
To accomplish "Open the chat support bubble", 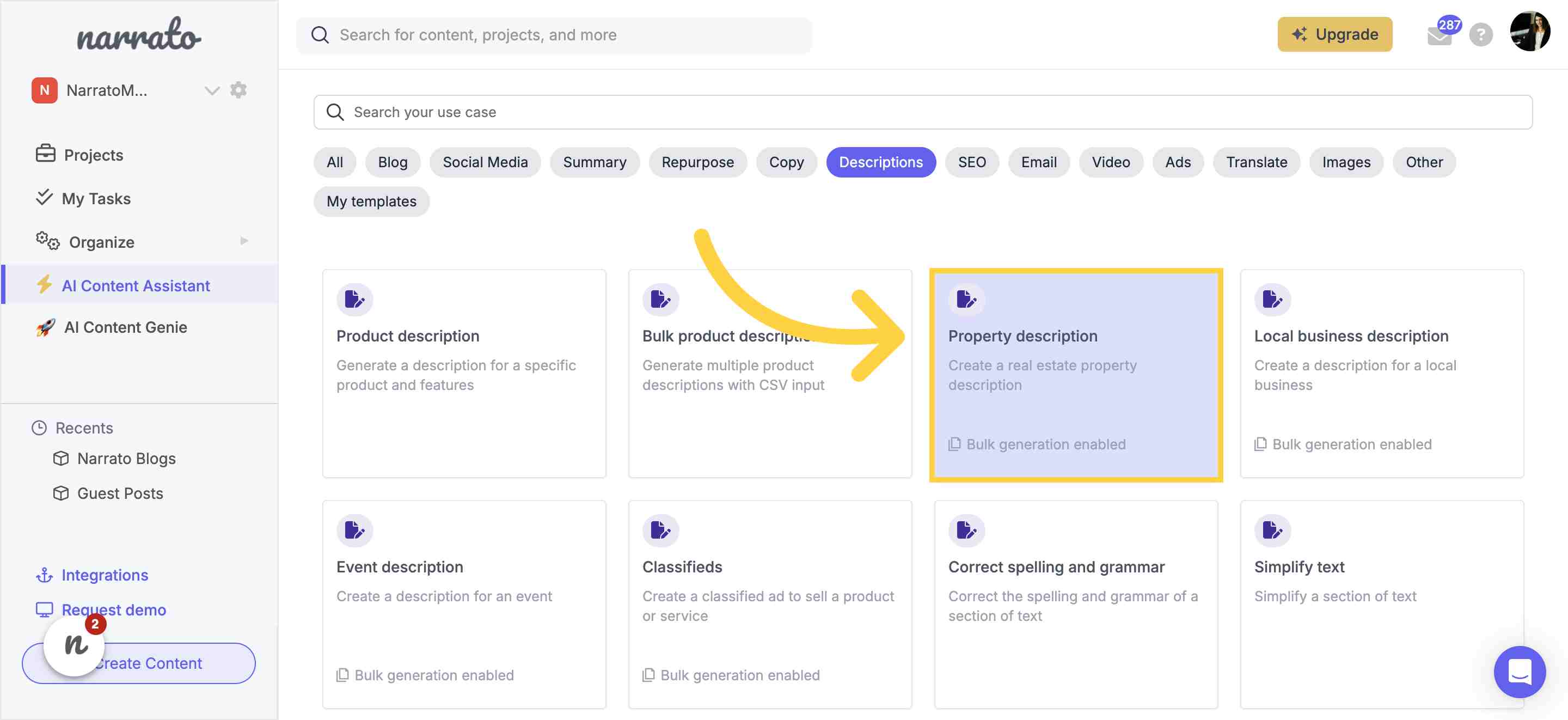I will tap(1520, 672).
